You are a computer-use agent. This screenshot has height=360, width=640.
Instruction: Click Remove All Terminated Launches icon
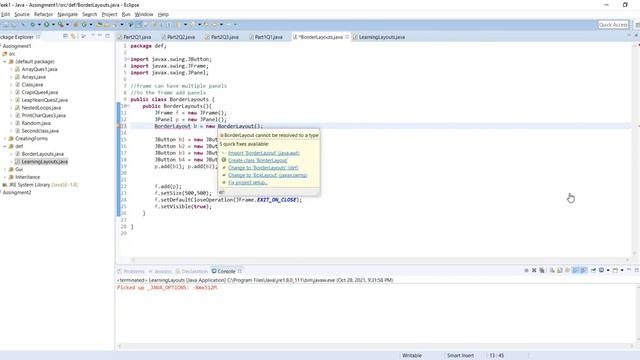(542, 271)
